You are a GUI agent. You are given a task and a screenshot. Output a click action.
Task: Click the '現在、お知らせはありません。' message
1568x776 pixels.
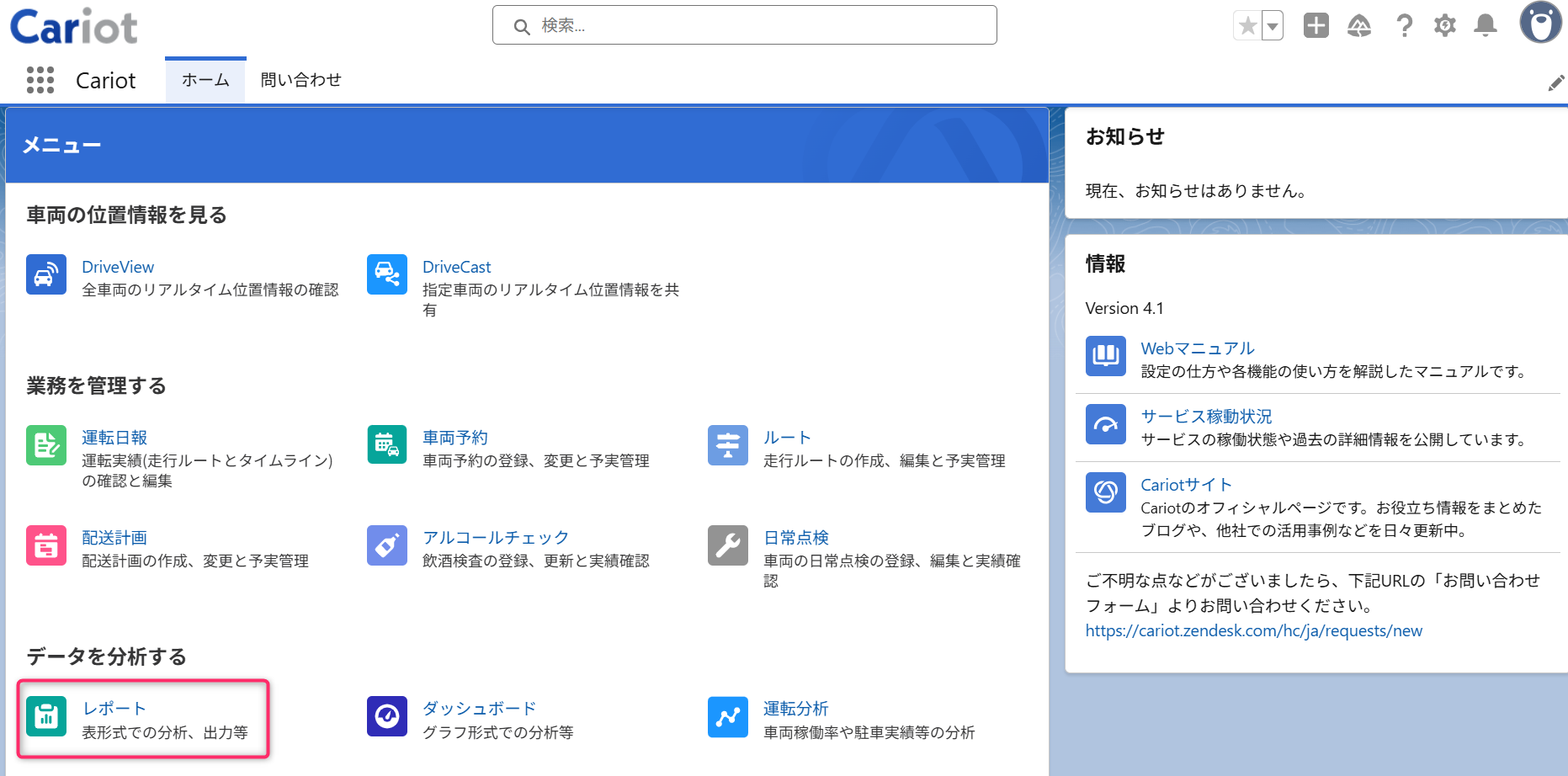point(1196,191)
